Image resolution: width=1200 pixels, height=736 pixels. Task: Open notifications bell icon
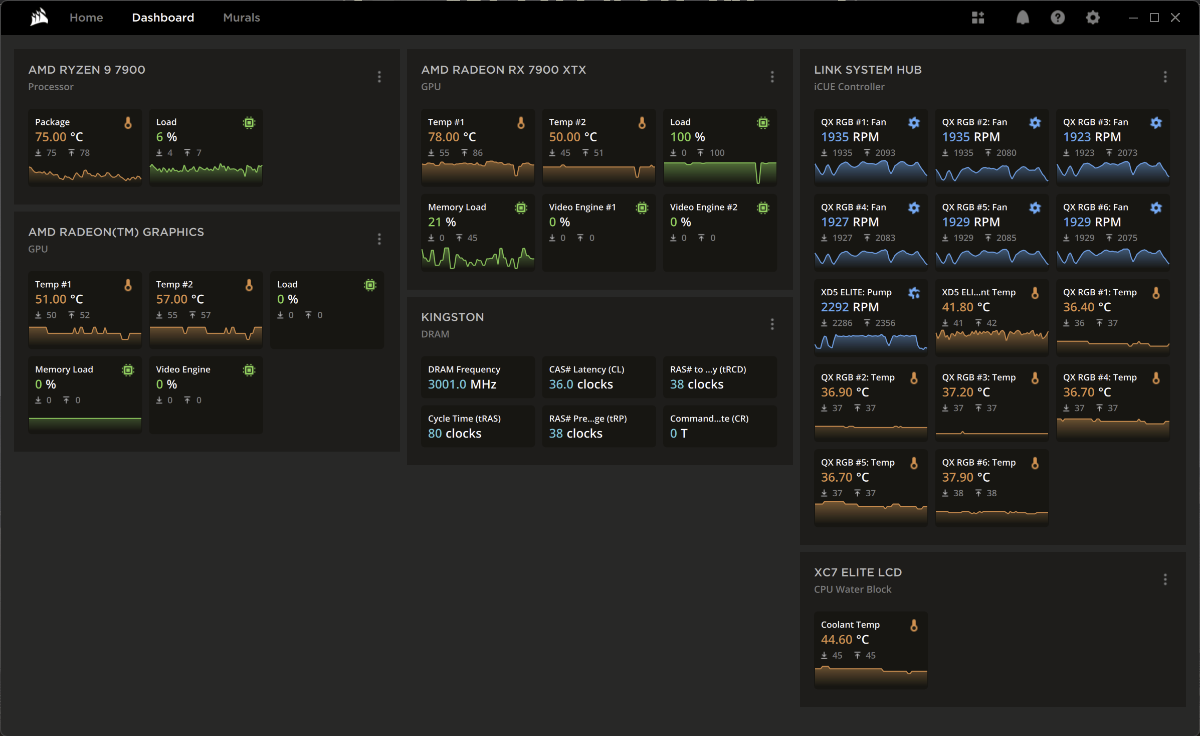pos(1023,18)
